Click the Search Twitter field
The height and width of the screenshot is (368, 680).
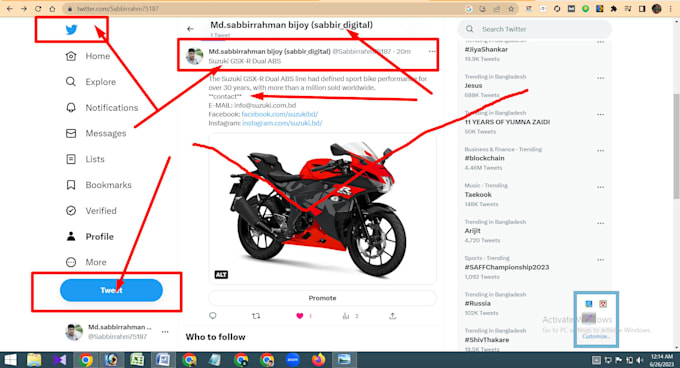pos(535,29)
